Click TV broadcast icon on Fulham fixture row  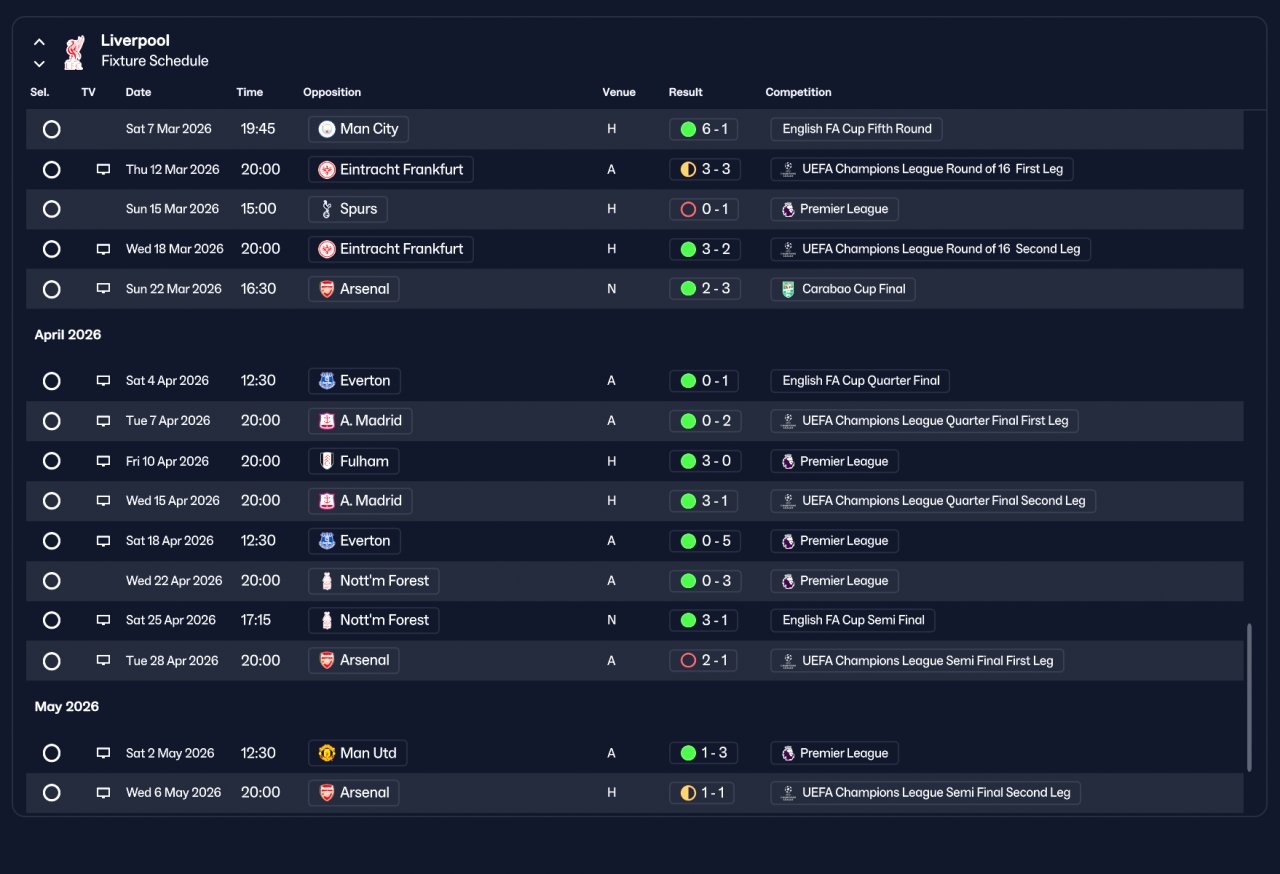[x=103, y=461]
